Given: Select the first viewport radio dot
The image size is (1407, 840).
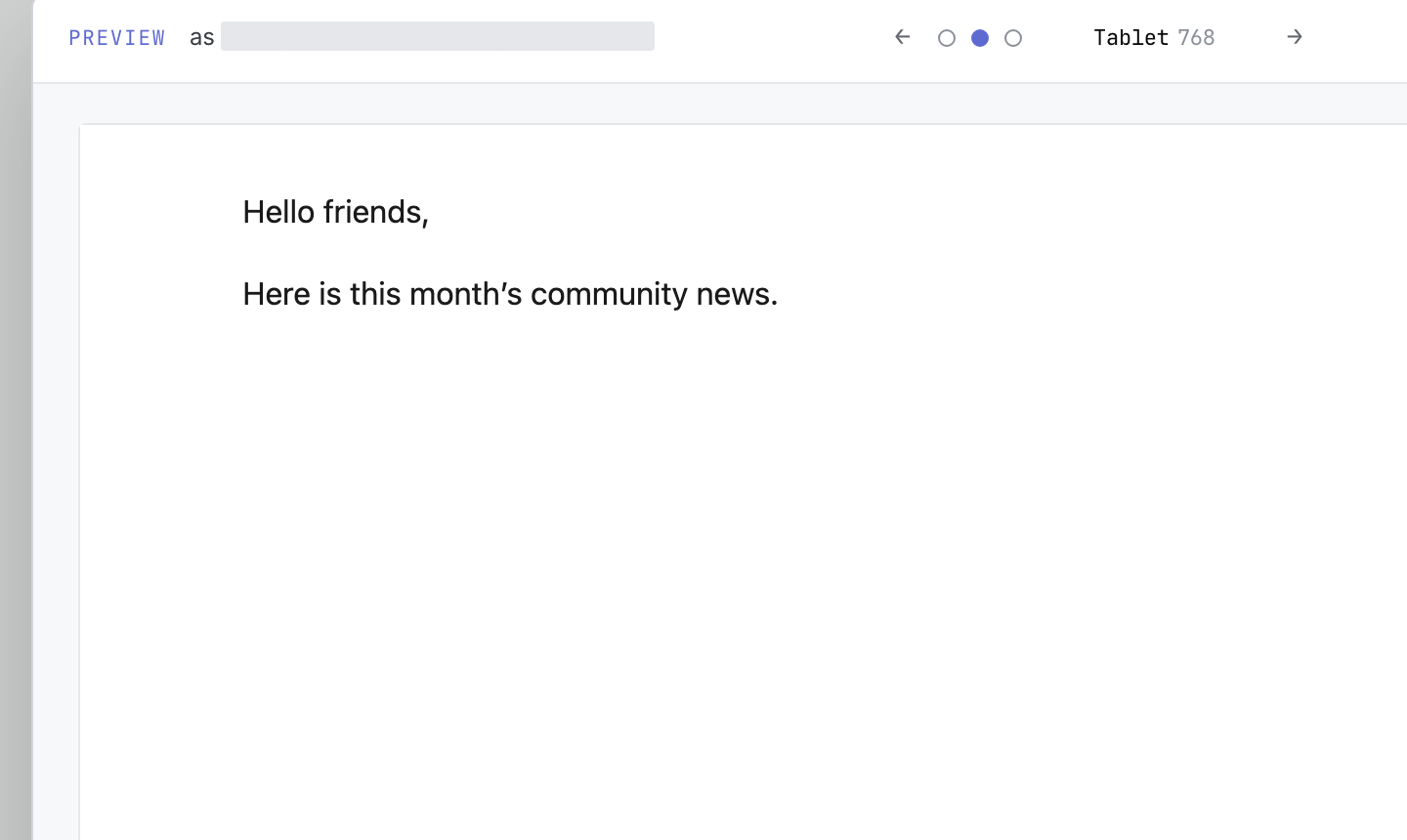Looking at the screenshot, I should coord(947,38).
